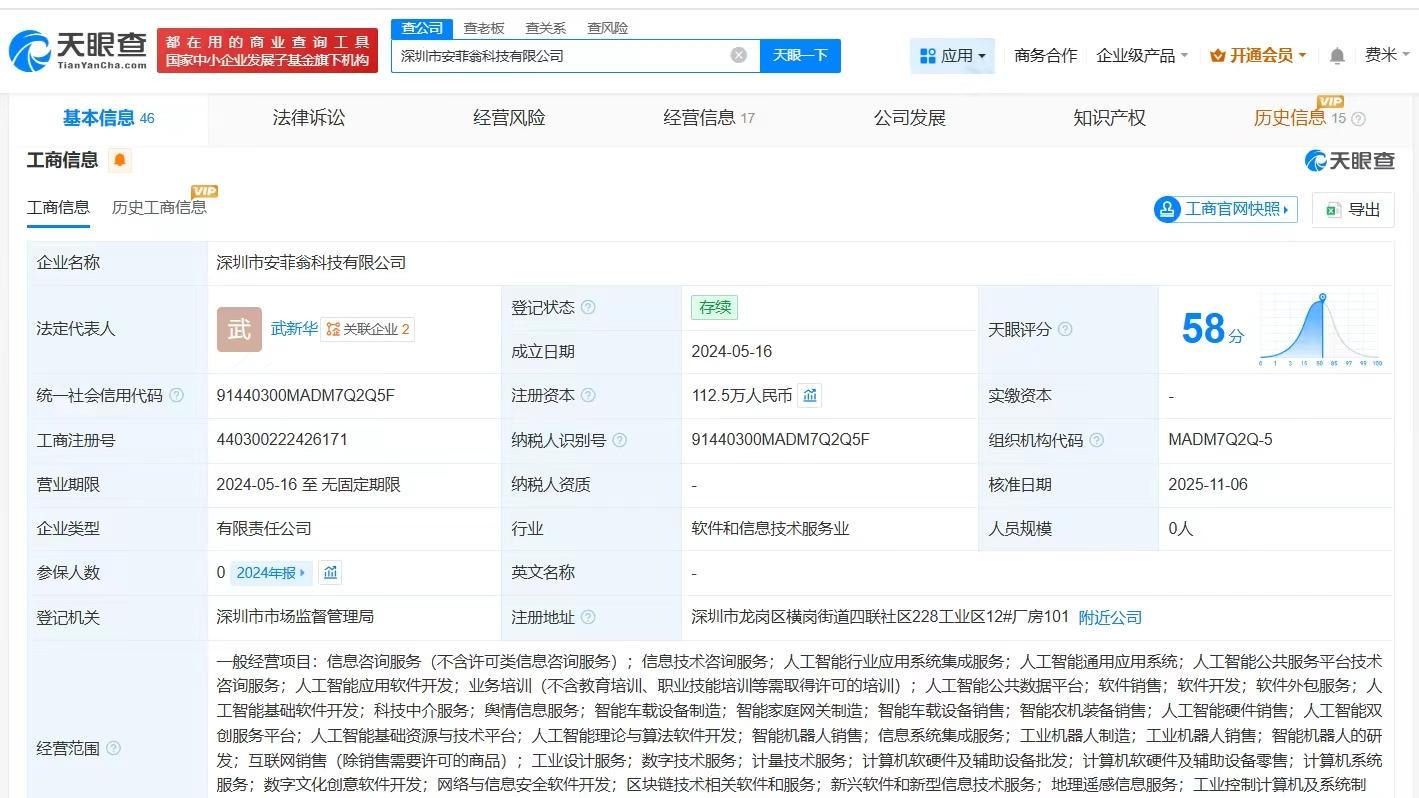This screenshot has width=1419, height=798.
Task: Click the 天眼一下 search button
Action: (800, 55)
